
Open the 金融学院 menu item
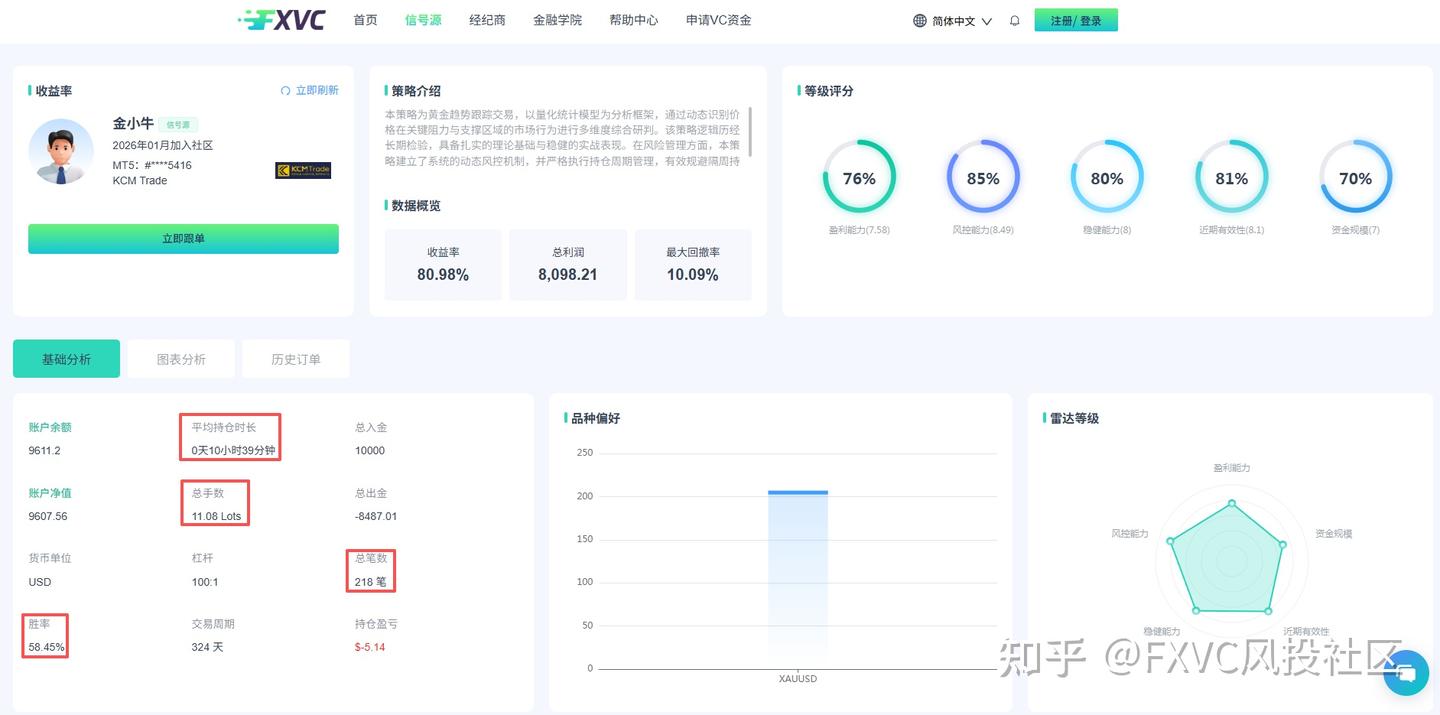[558, 19]
